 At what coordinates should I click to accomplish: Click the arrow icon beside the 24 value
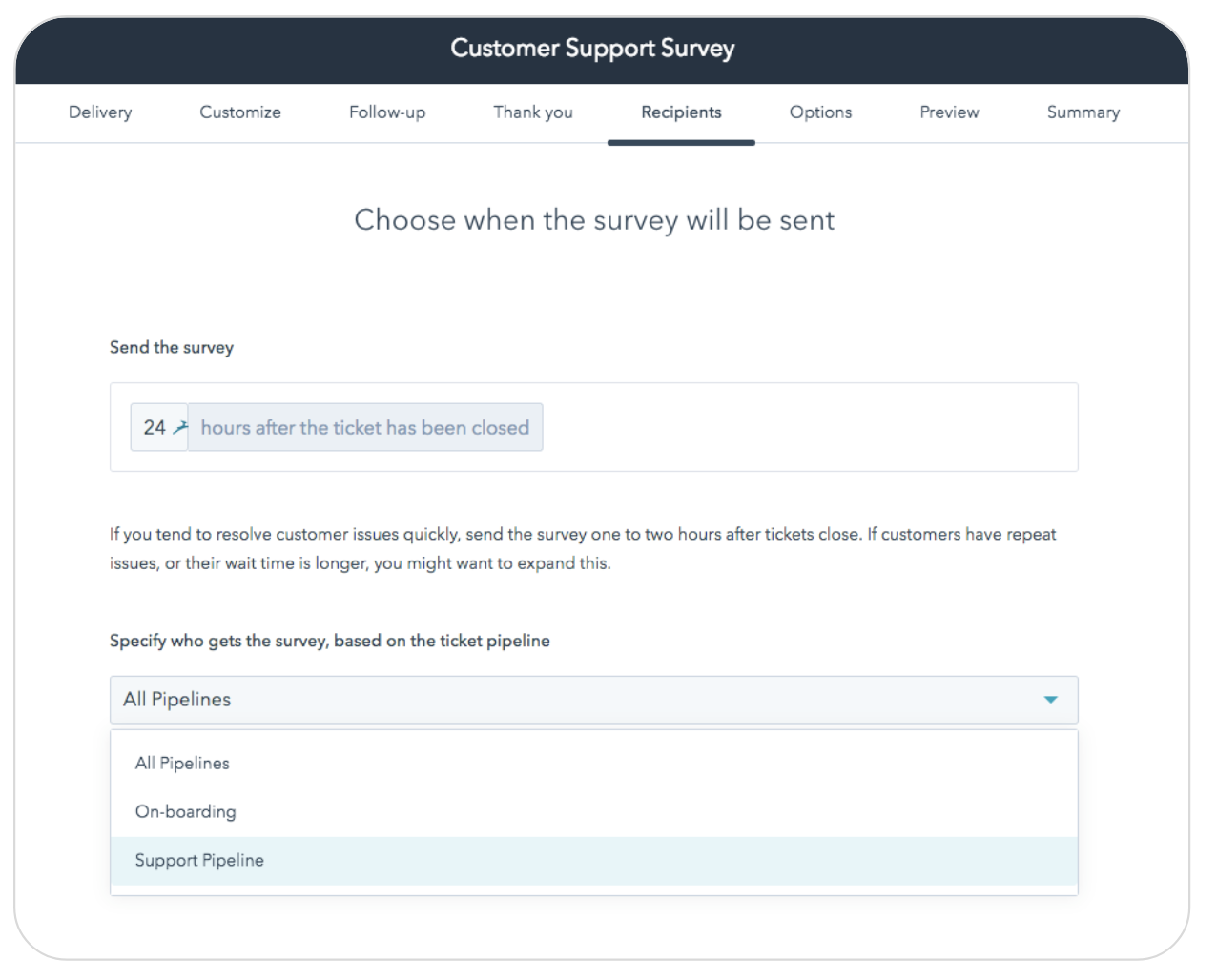180,428
